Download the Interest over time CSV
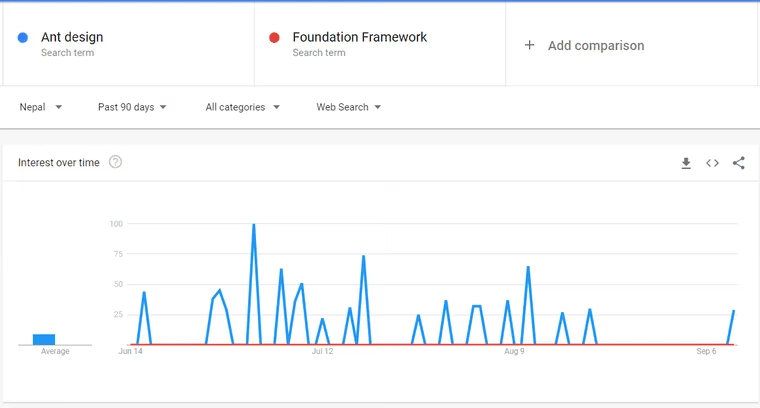The image size is (760, 408). click(x=686, y=163)
